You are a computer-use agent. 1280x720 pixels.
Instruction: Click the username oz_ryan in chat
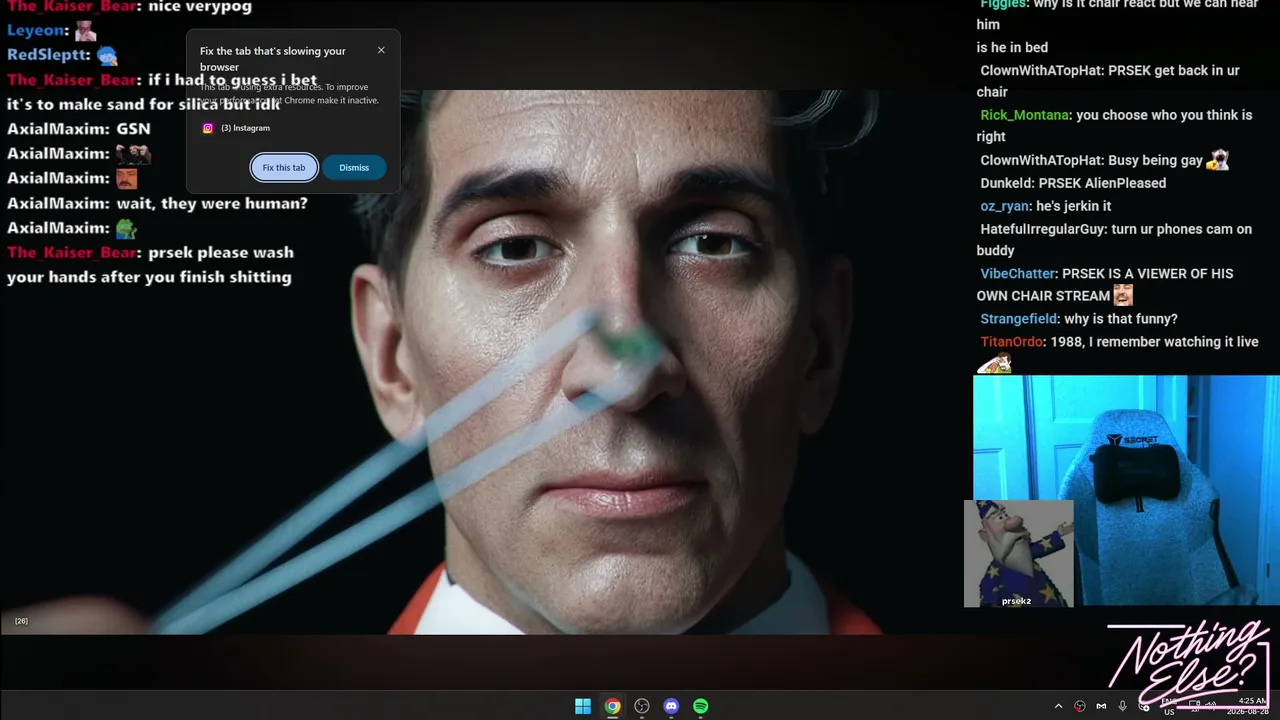[1005, 206]
